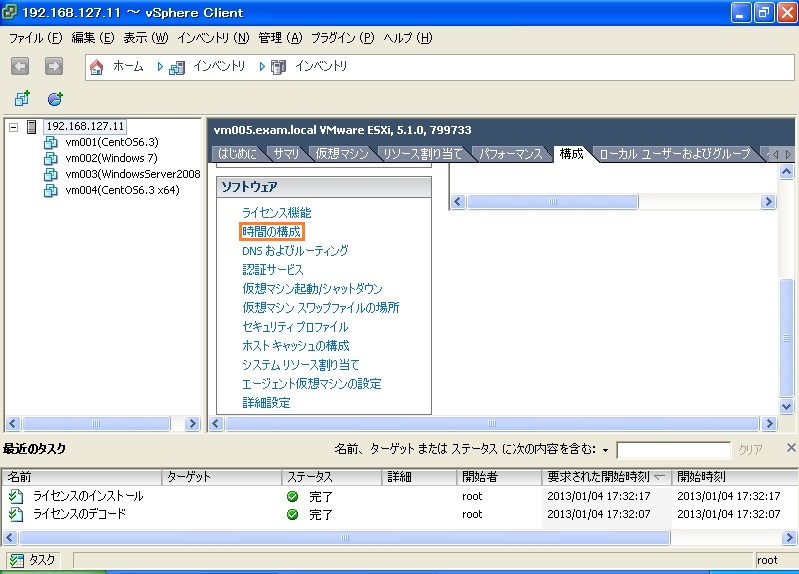The height and width of the screenshot is (574, 799).
Task: Switch to the 仮想マシン tab
Action: pyautogui.click(x=342, y=153)
